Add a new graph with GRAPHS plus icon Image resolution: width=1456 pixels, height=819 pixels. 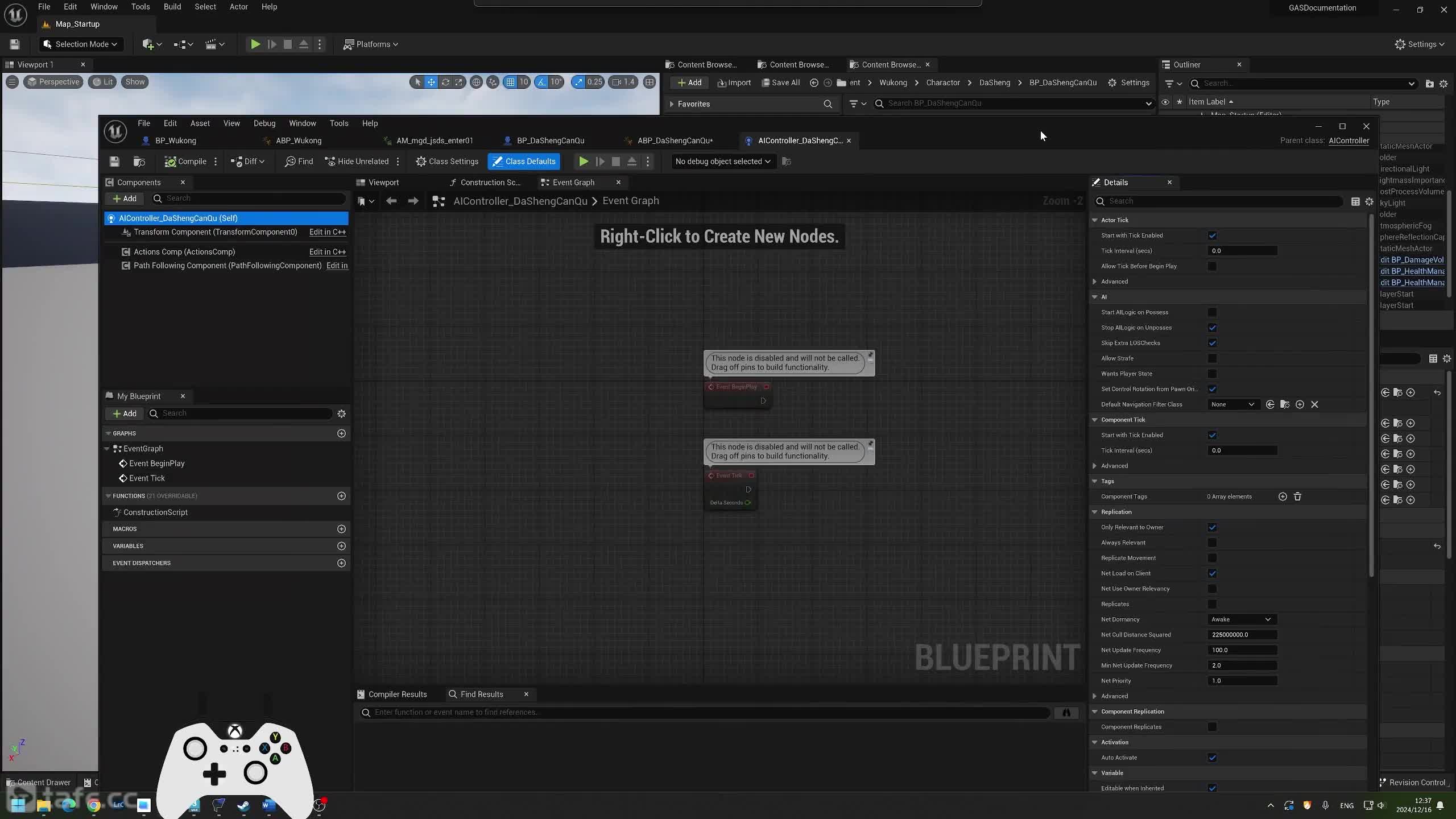coord(341,433)
